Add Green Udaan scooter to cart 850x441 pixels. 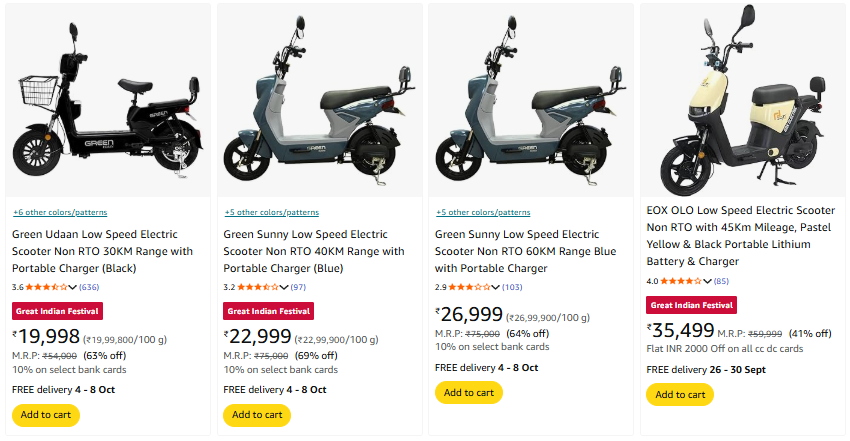45,414
